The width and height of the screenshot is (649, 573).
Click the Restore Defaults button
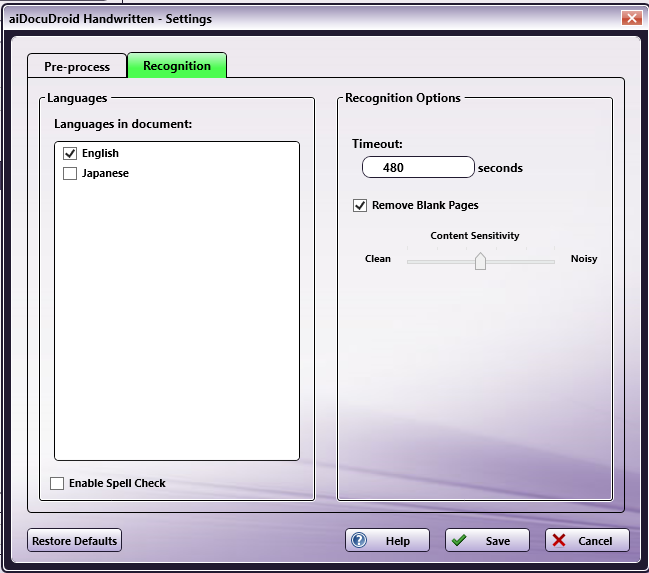tap(75, 540)
